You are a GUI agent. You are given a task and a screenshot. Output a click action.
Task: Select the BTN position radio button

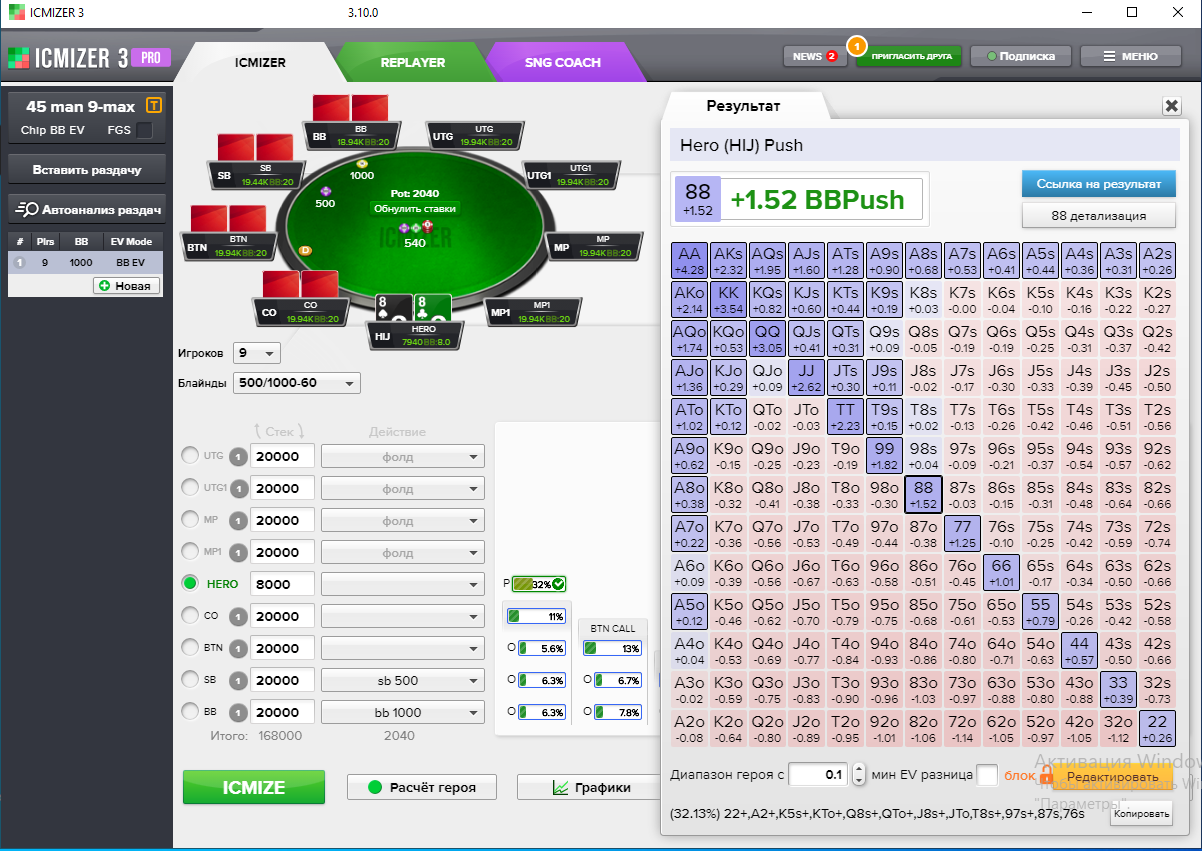point(190,648)
